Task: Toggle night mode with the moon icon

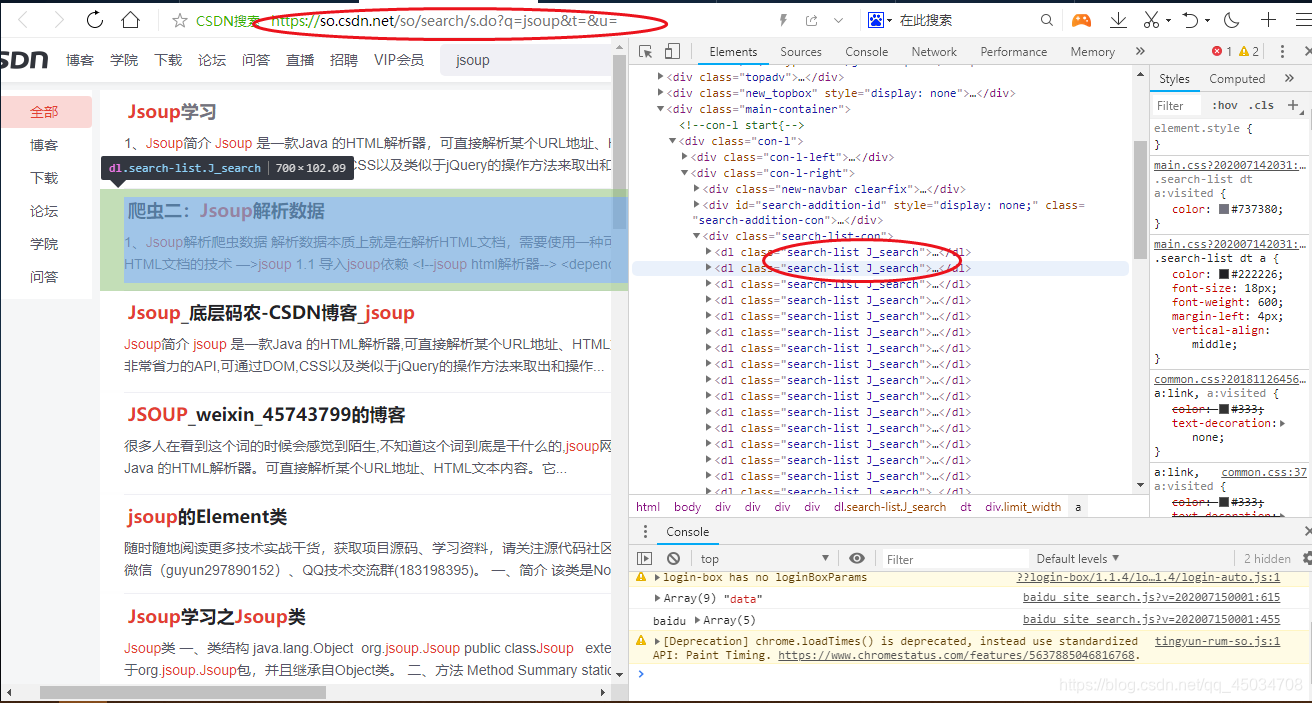Action: click(1231, 20)
